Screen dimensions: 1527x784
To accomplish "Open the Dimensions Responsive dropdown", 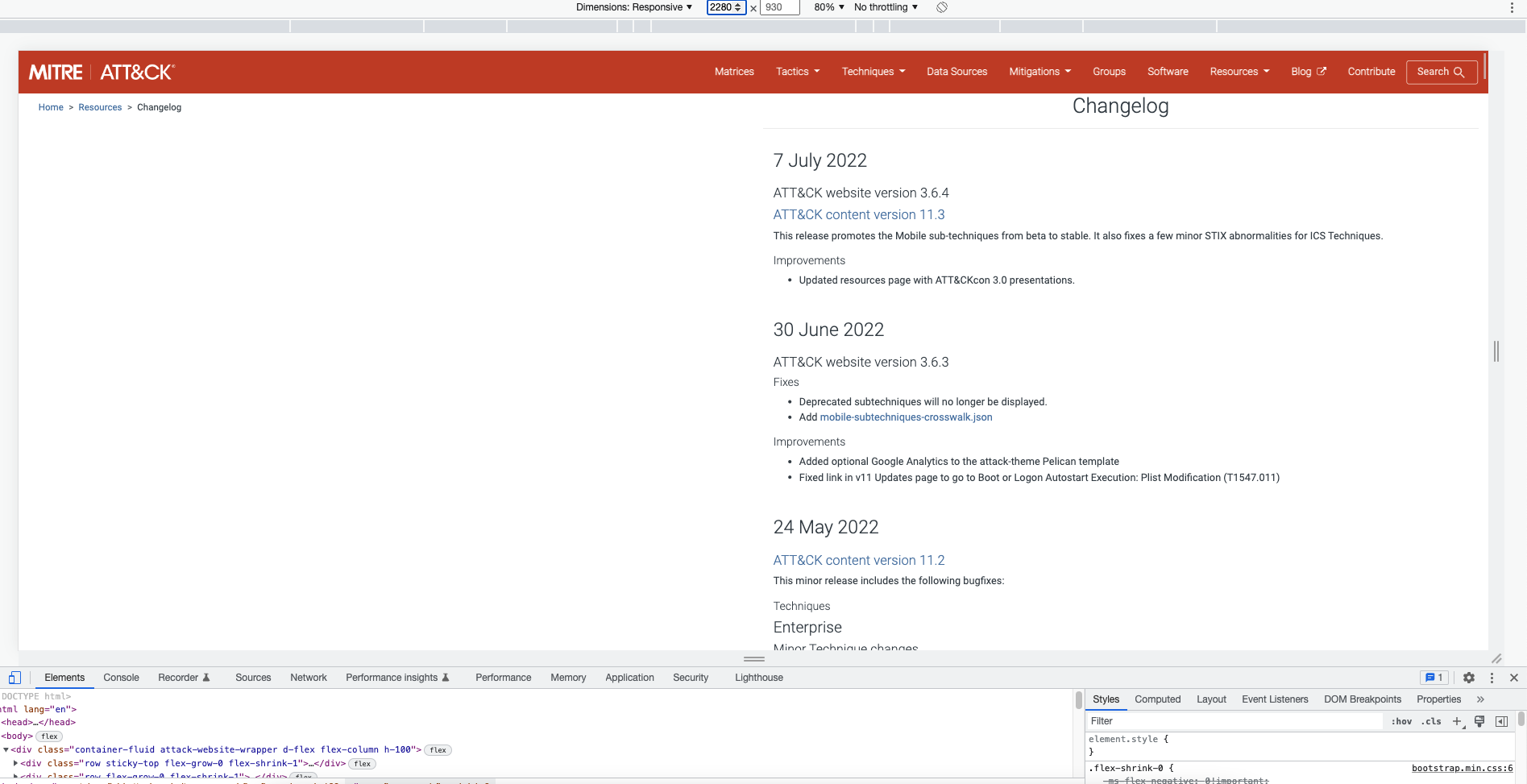I will (633, 7).
